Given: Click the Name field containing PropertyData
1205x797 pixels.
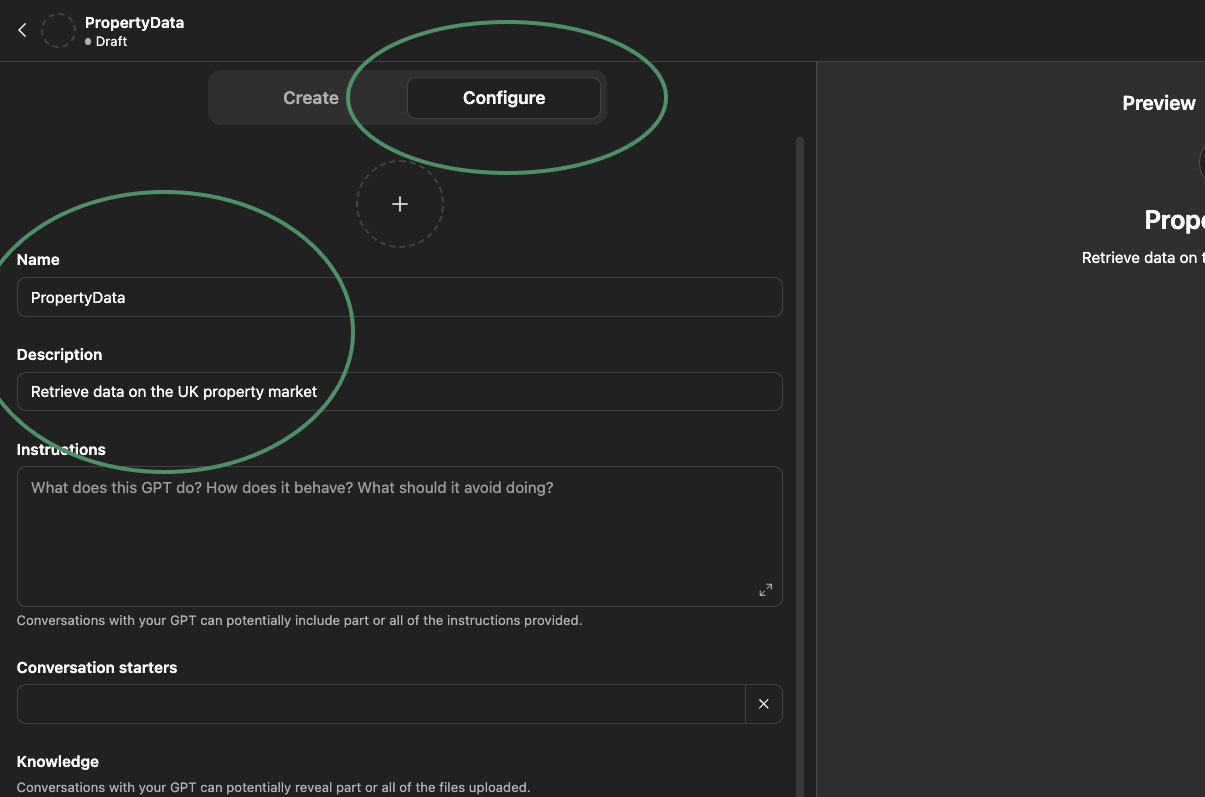Looking at the screenshot, I should [400, 297].
